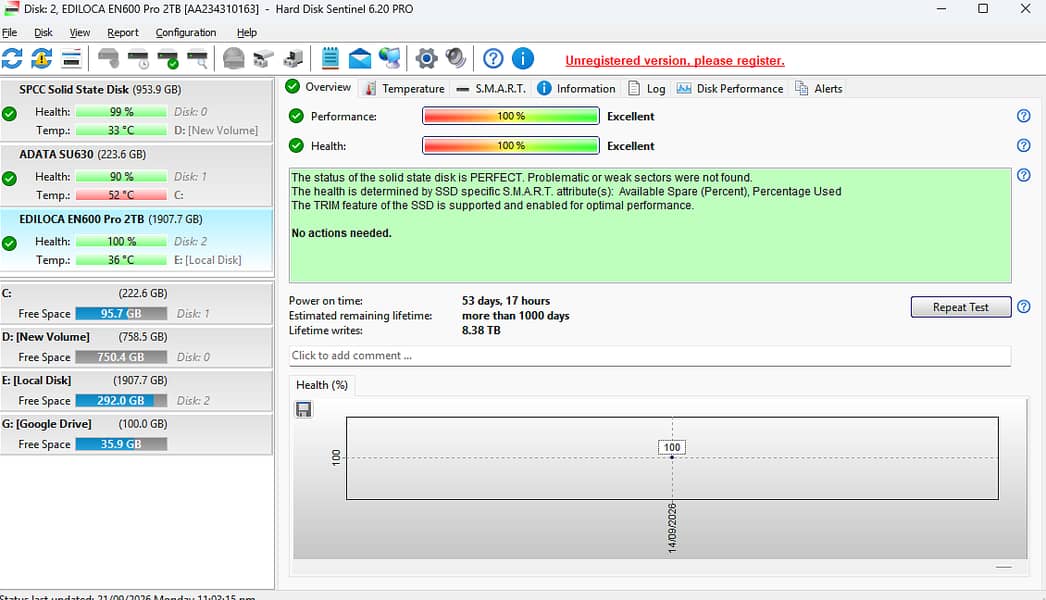Click the refresh with warning sign icon
This screenshot has width=1046, height=600.
(x=41, y=59)
